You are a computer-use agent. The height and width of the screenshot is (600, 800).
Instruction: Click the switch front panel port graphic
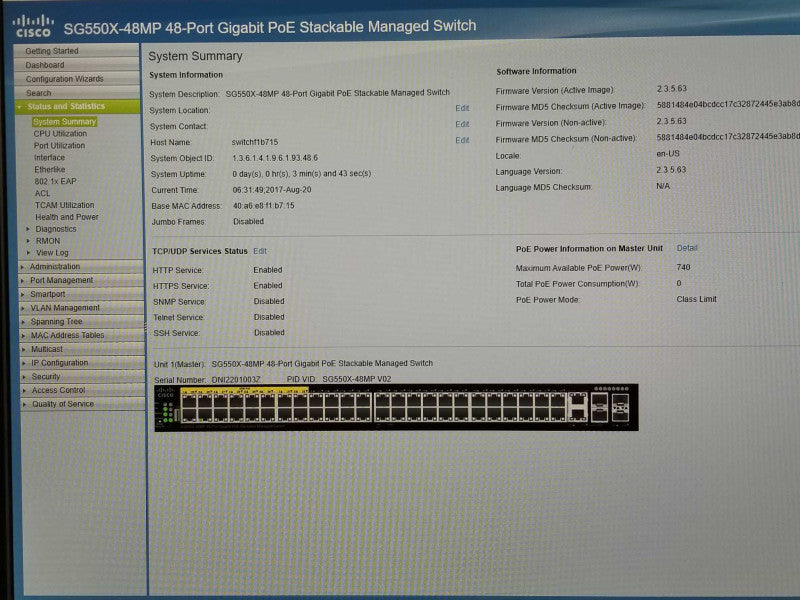396,408
